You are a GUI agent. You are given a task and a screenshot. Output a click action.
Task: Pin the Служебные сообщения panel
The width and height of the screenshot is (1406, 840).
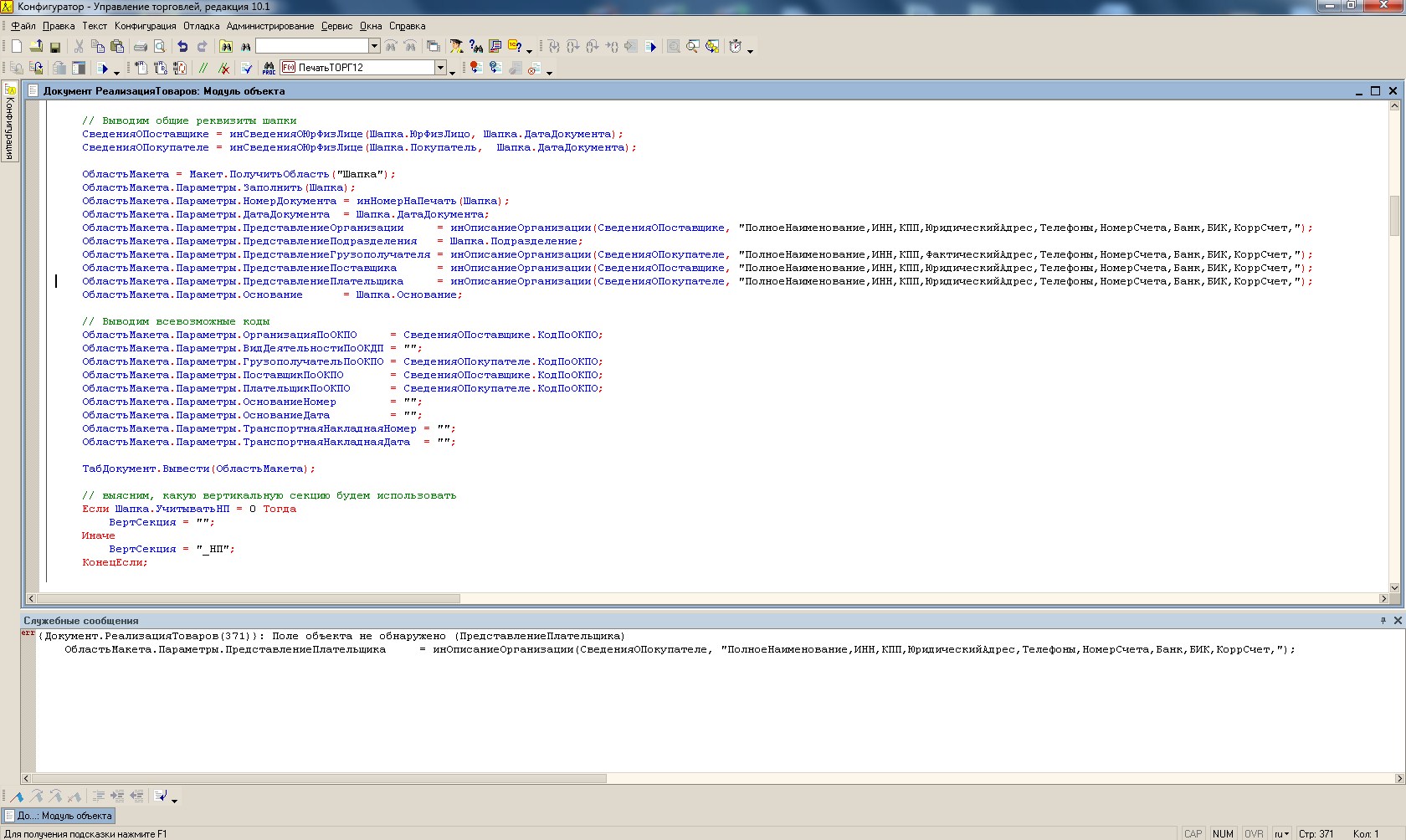[1383, 620]
